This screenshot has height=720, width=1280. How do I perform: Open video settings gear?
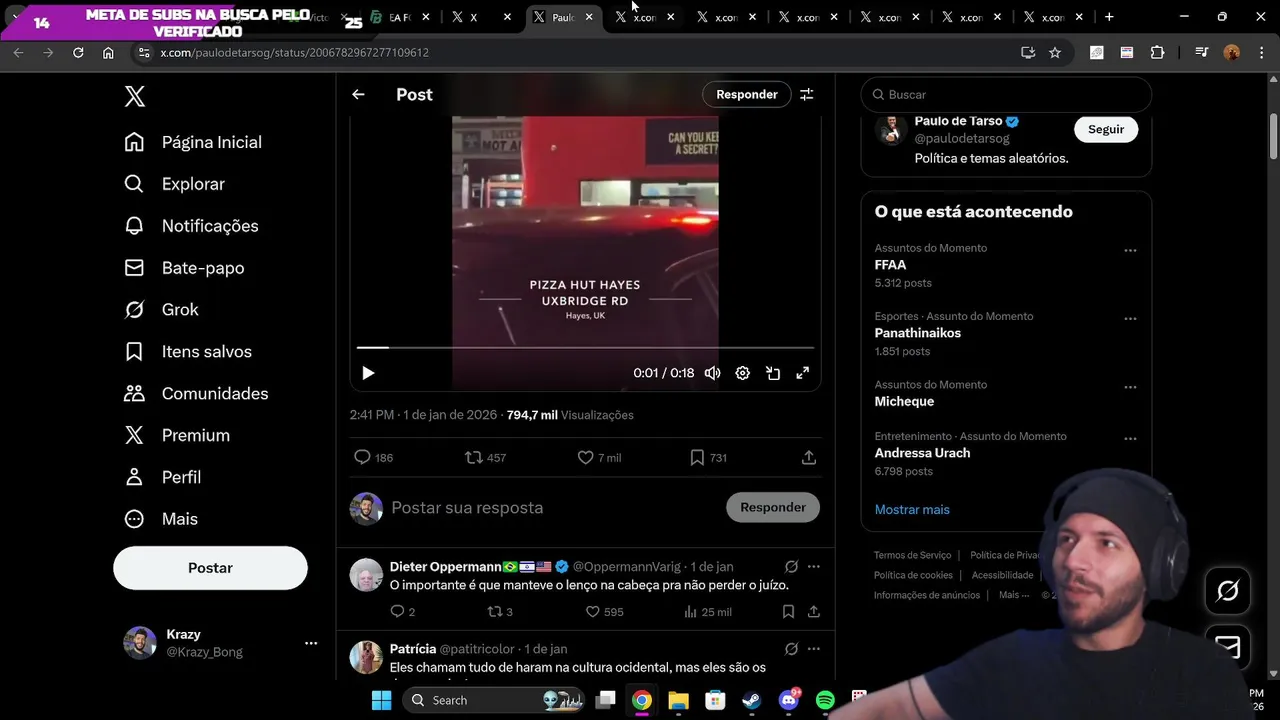[x=742, y=373]
